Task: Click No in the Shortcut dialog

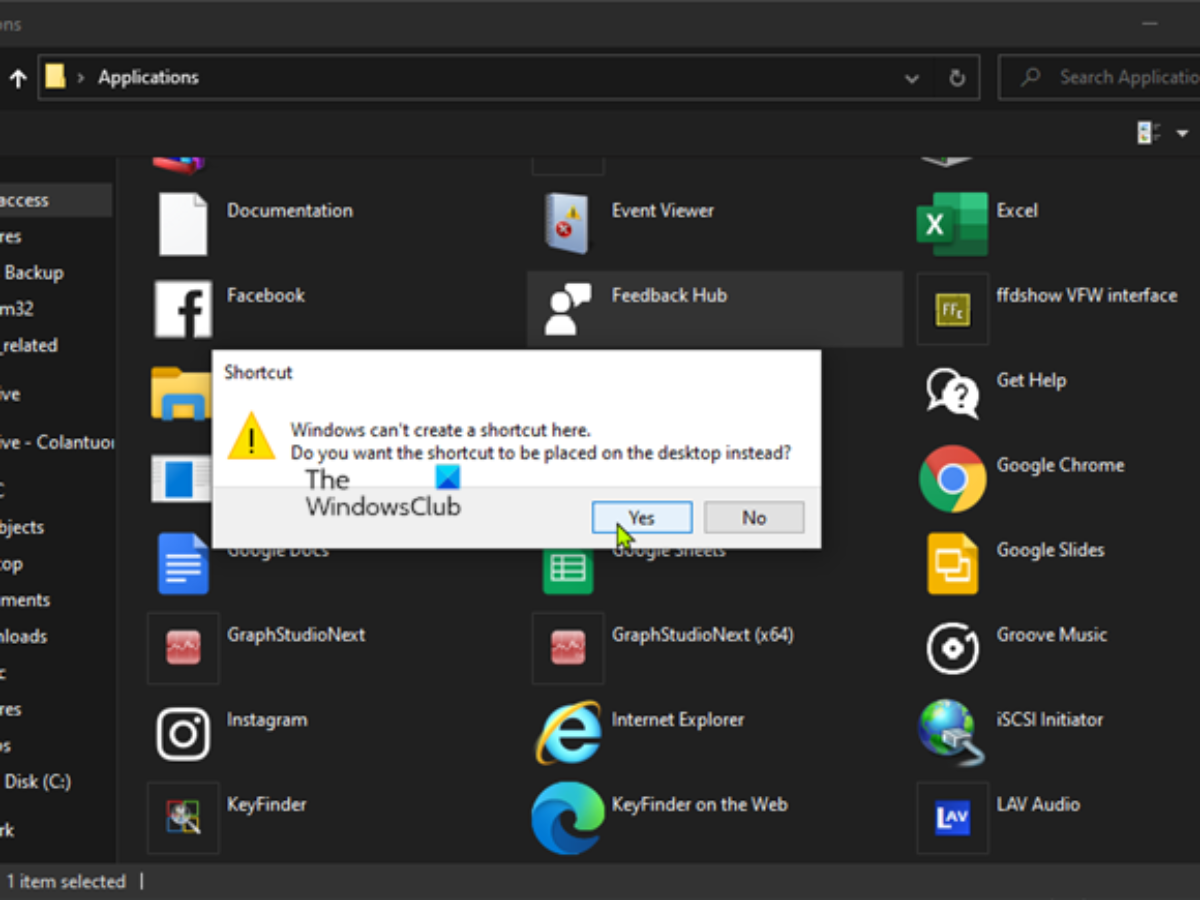Action: coord(754,517)
